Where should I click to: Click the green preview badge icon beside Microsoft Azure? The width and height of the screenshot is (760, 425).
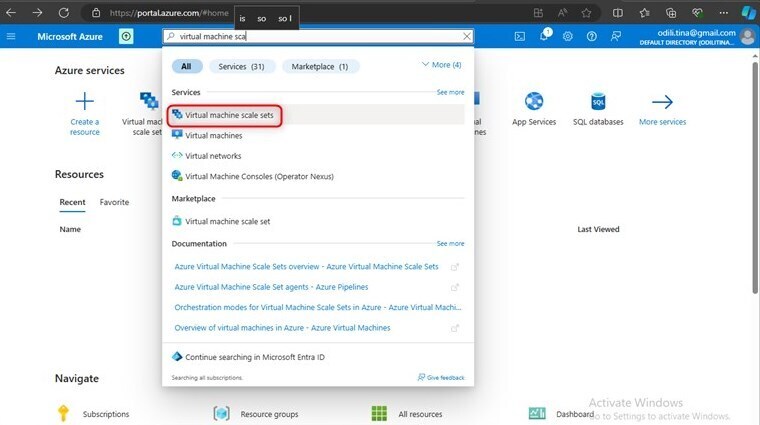click(x=126, y=36)
